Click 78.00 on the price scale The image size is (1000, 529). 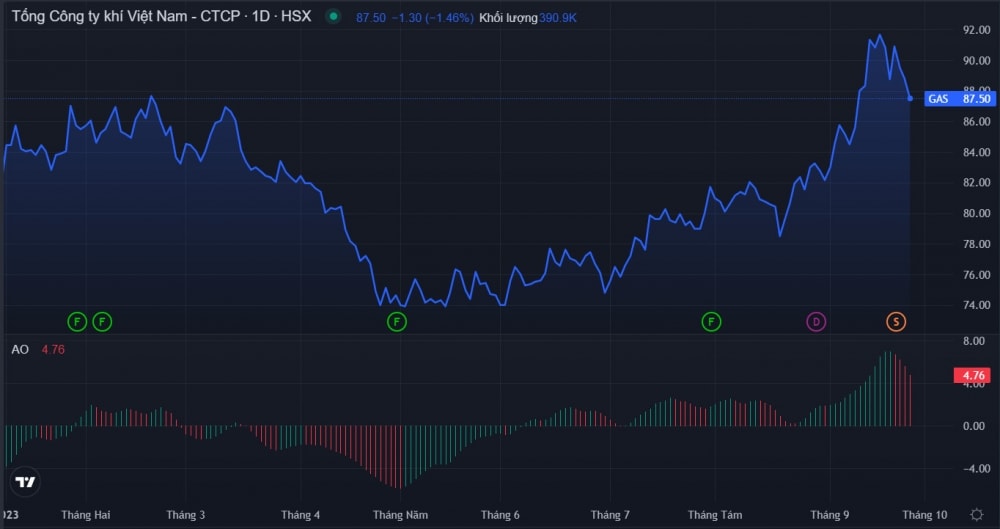point(976,244)
